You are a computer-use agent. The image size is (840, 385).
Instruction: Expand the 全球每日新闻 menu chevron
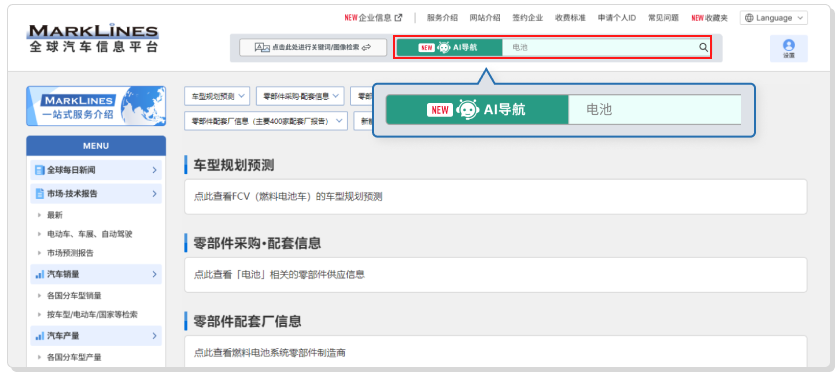pyautogui.click(x=154, y=170)
